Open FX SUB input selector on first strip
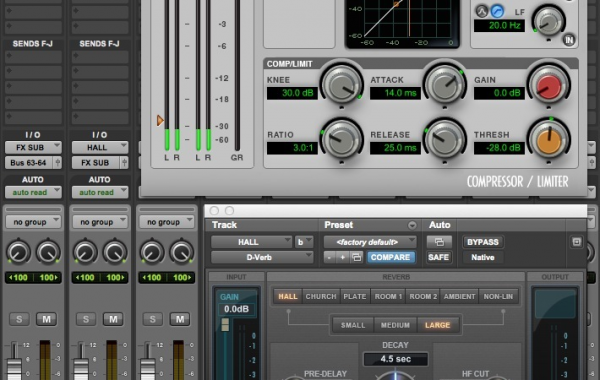 [33, 147]
